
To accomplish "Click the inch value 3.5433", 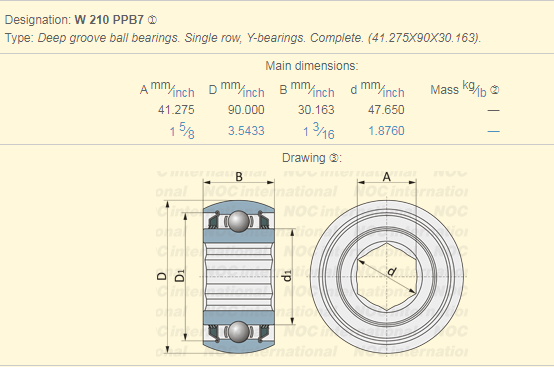I will [x=246, y=131].
